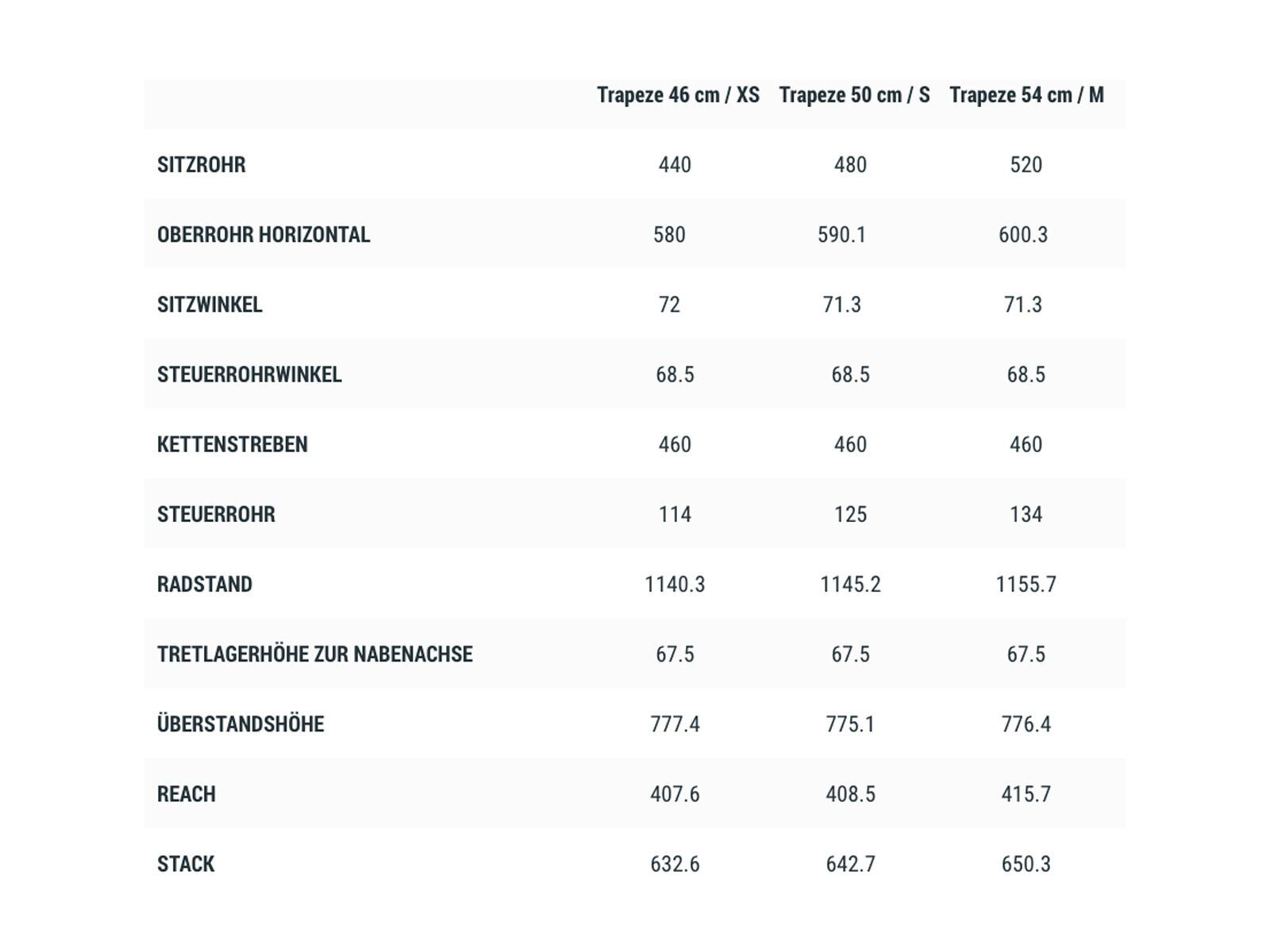This screenshot has height=952, width=1270.
Task: Click the STEUERROHRWINKEL row label
Action: pyautogui.click(x=249, y=374)
